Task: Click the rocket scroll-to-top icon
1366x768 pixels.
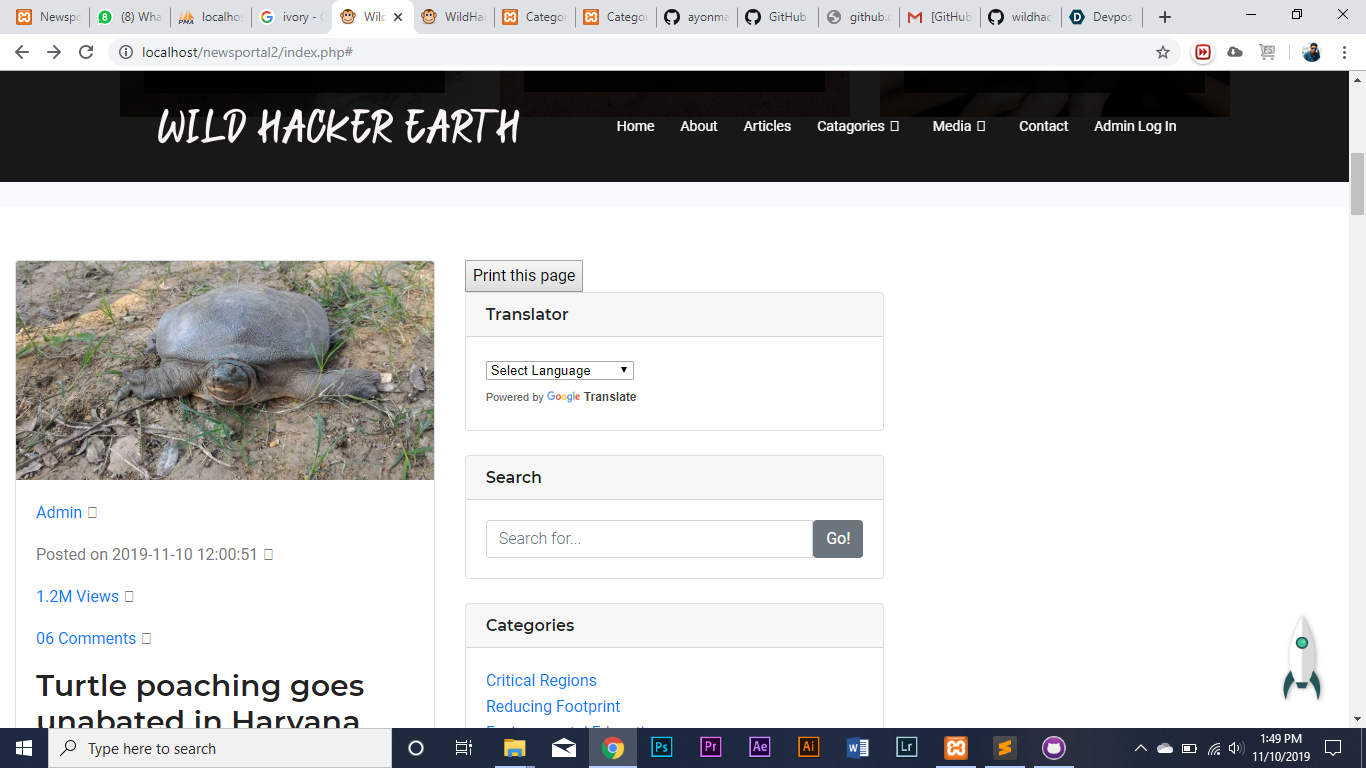Action: [x=1302, y=659]
